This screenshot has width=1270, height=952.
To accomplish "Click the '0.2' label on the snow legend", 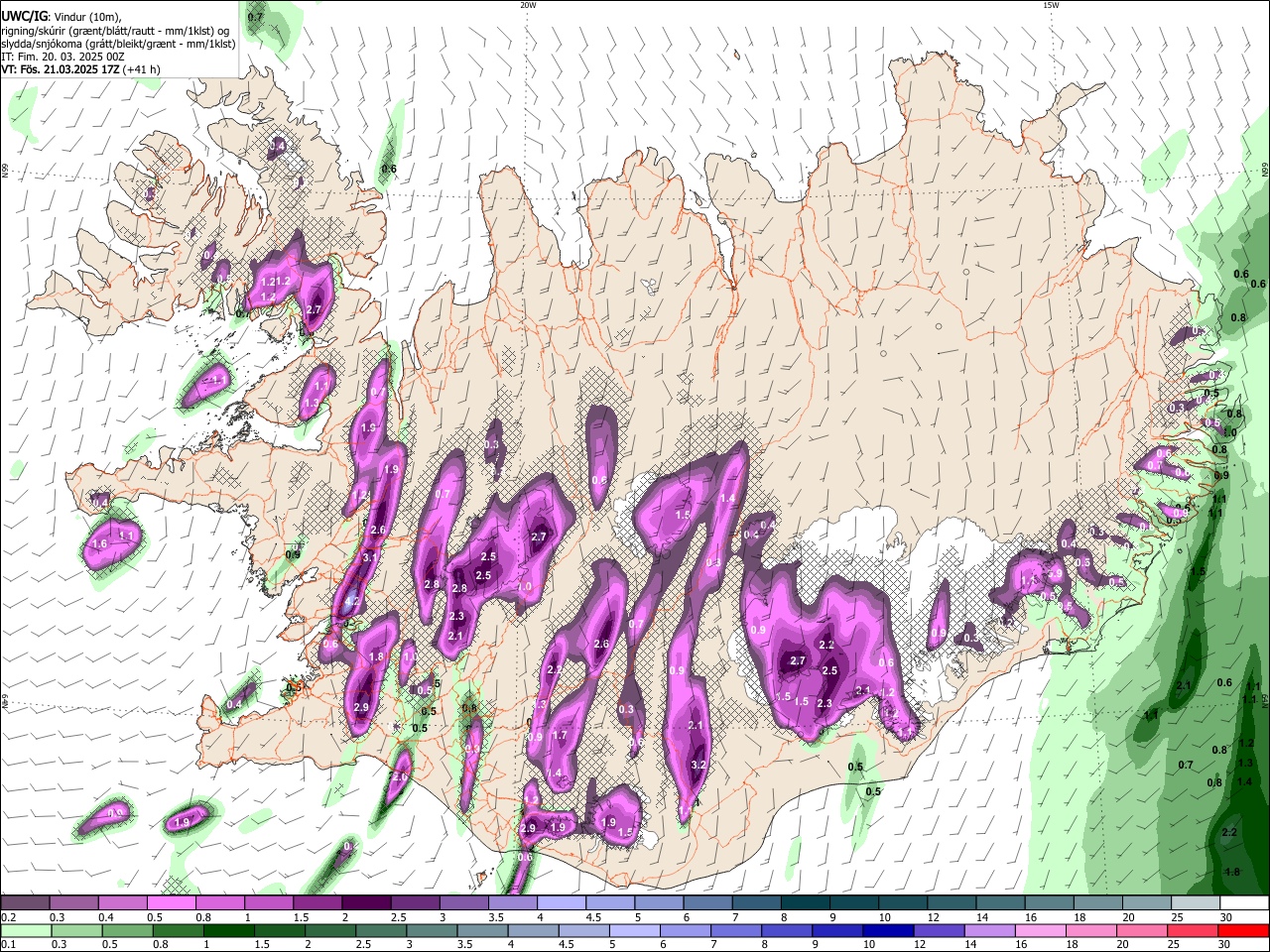I will tap(9, 917).
